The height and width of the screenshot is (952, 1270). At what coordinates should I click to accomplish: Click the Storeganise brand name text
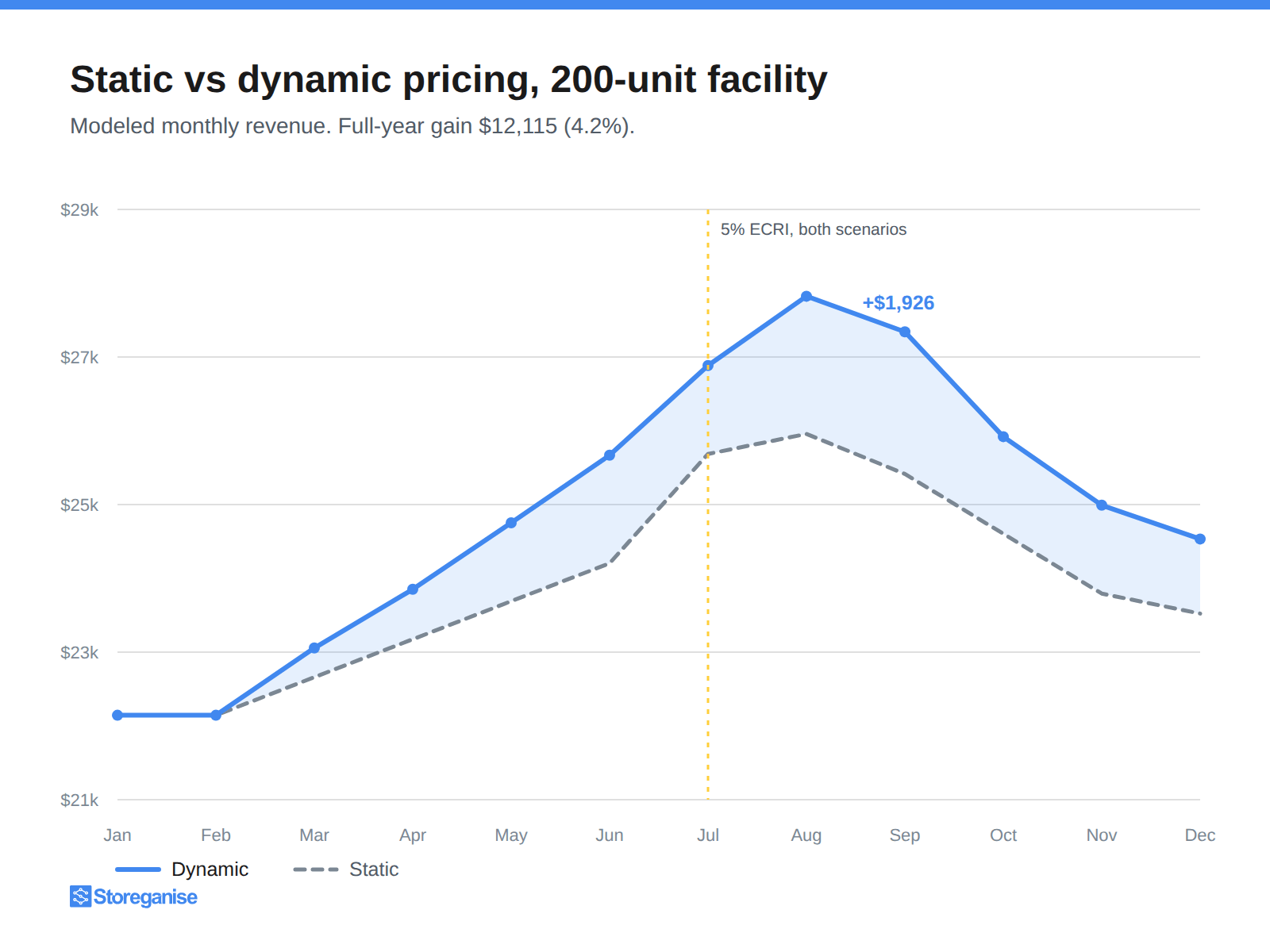145,897
